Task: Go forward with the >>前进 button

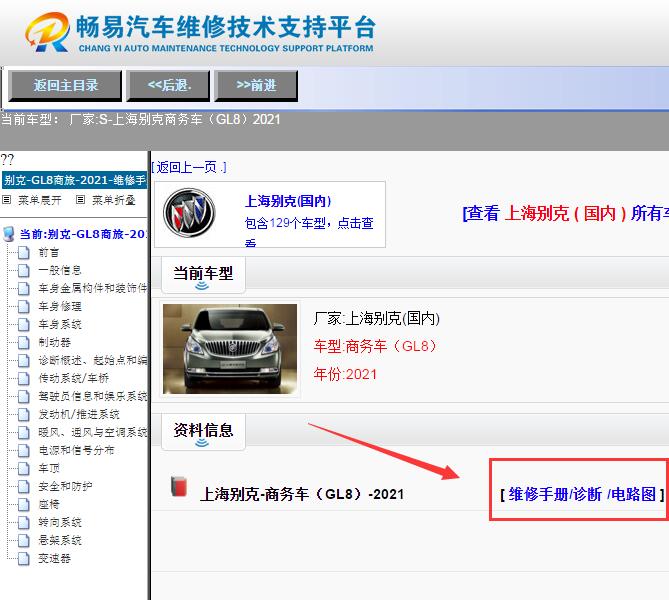Action: (256, 85)
